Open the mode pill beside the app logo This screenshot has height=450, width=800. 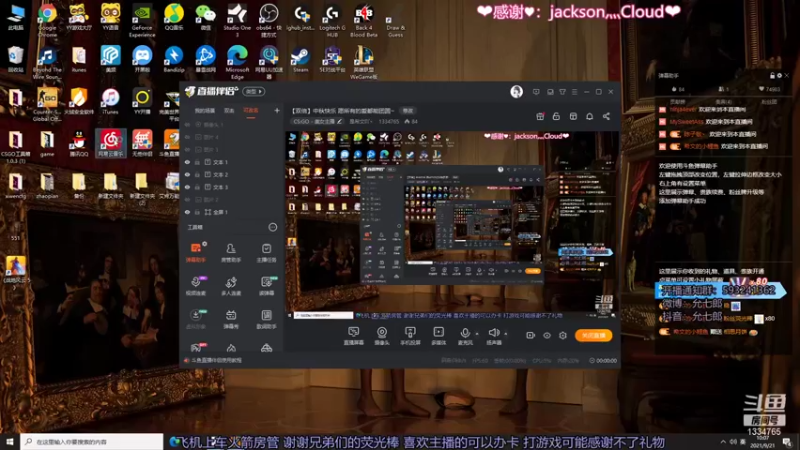254,91
